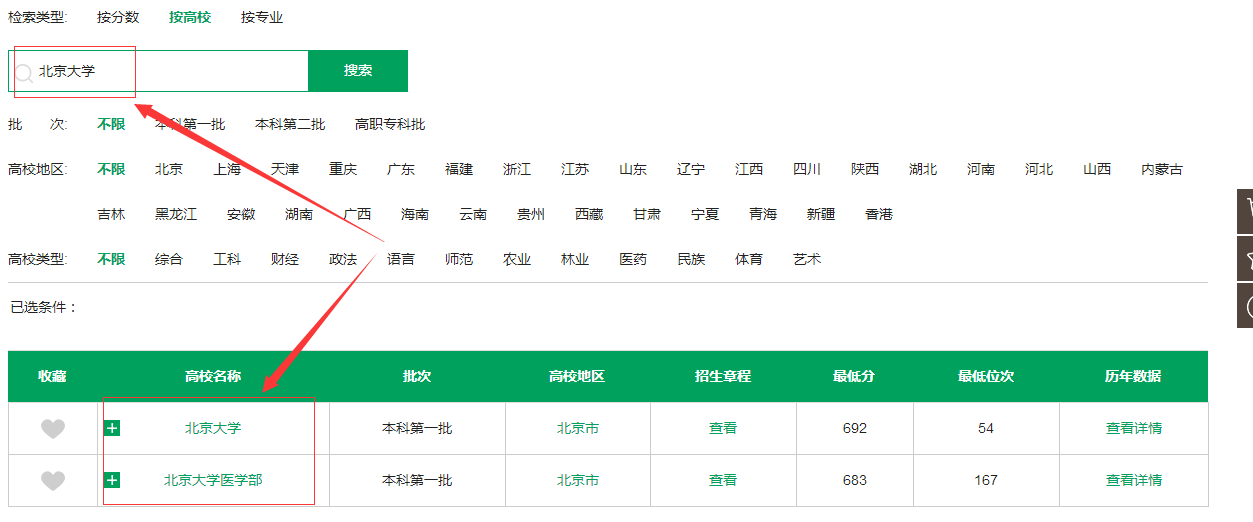Screen dimensions: 1253x522
Task: Filter school type by 艺术
Action: point(807,259)
